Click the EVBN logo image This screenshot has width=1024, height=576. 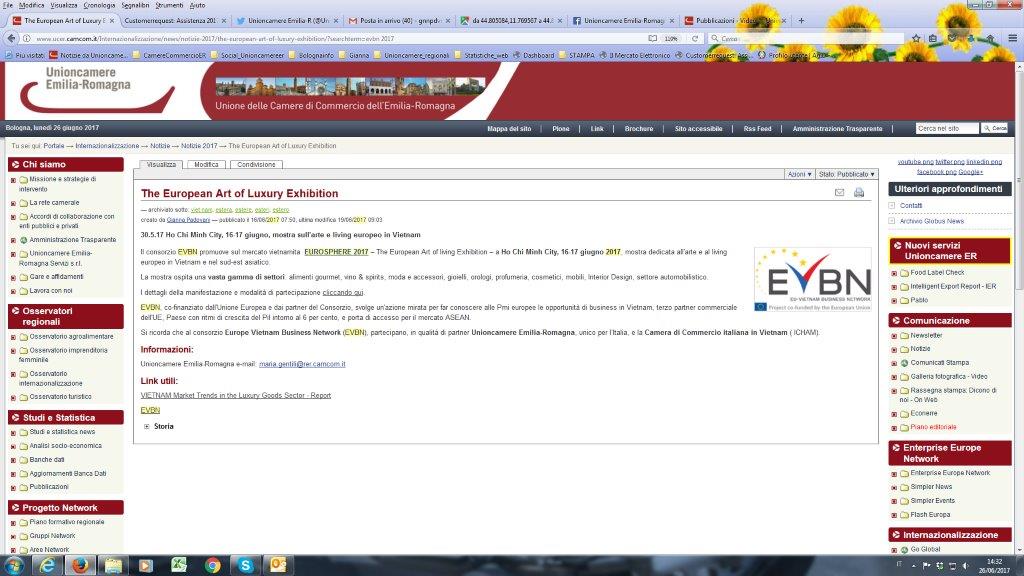pos(811,279)
